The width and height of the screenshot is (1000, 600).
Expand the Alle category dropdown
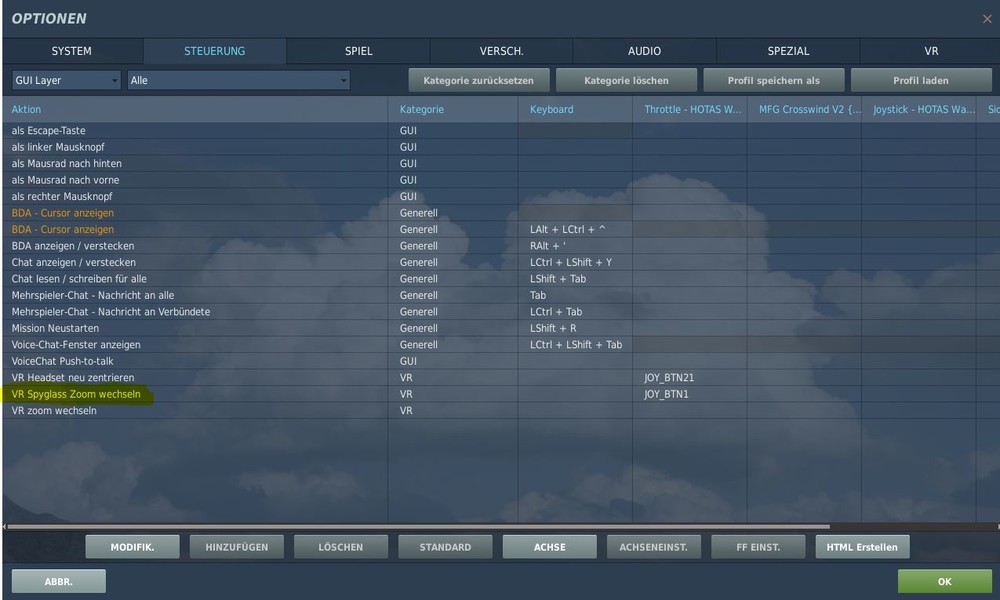coord(239,80)
